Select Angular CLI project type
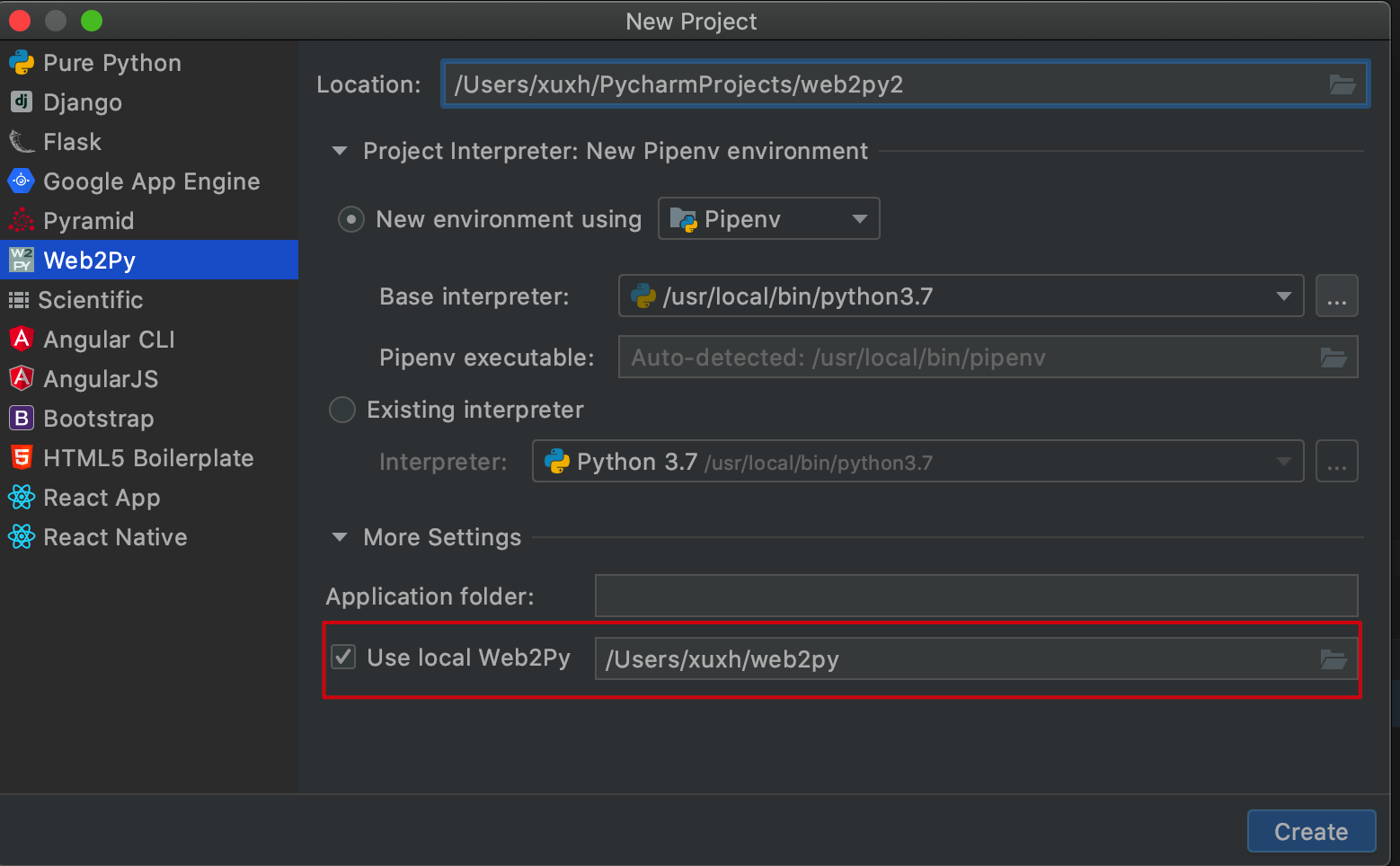 point(149,340)
